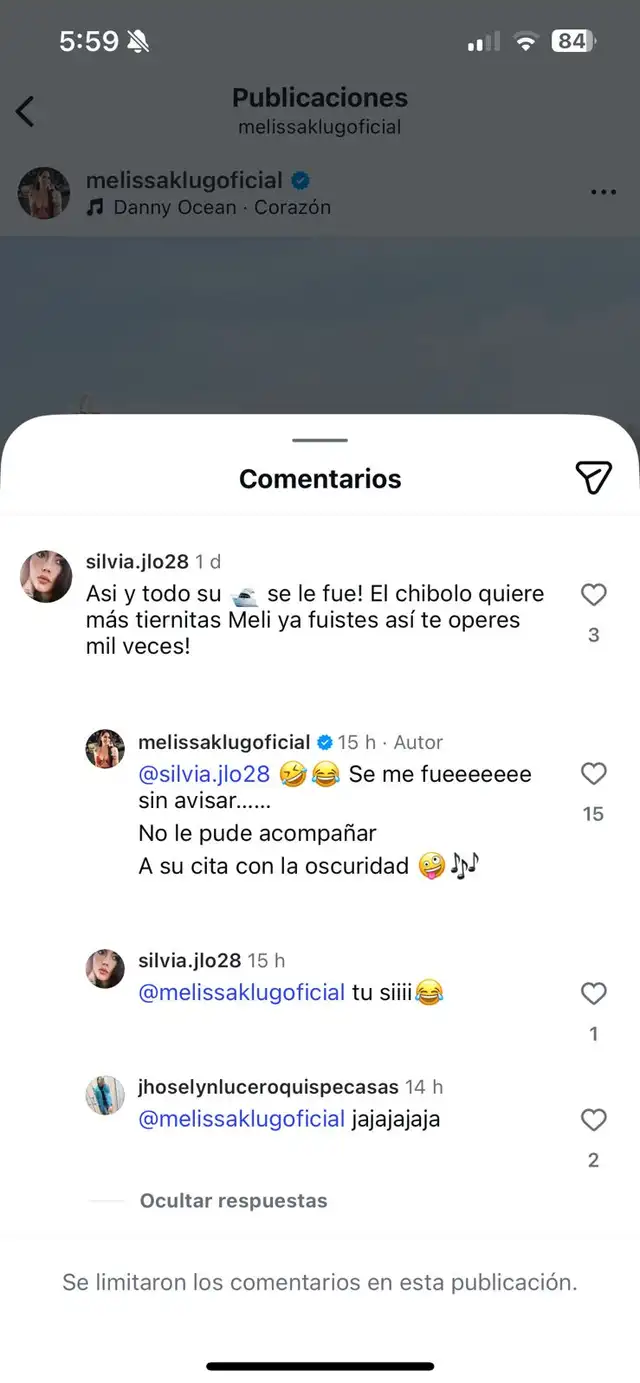Screen dimensions: 640x1383
Task: Open the Publicaciones header title
Action: tap(319, 97)
